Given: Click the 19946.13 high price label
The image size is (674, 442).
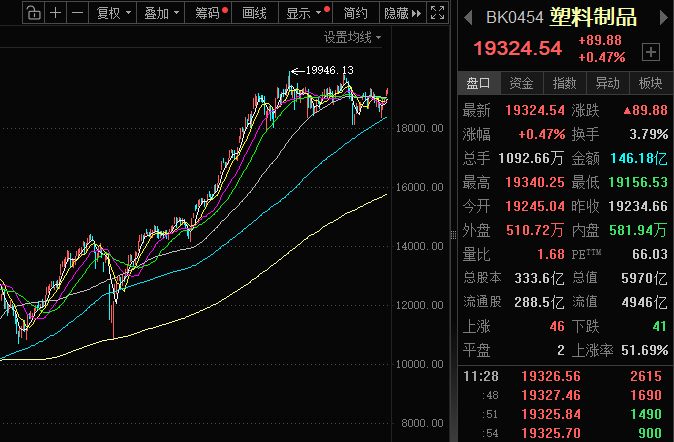Looking at the screenshot, I should pos(330,70).
